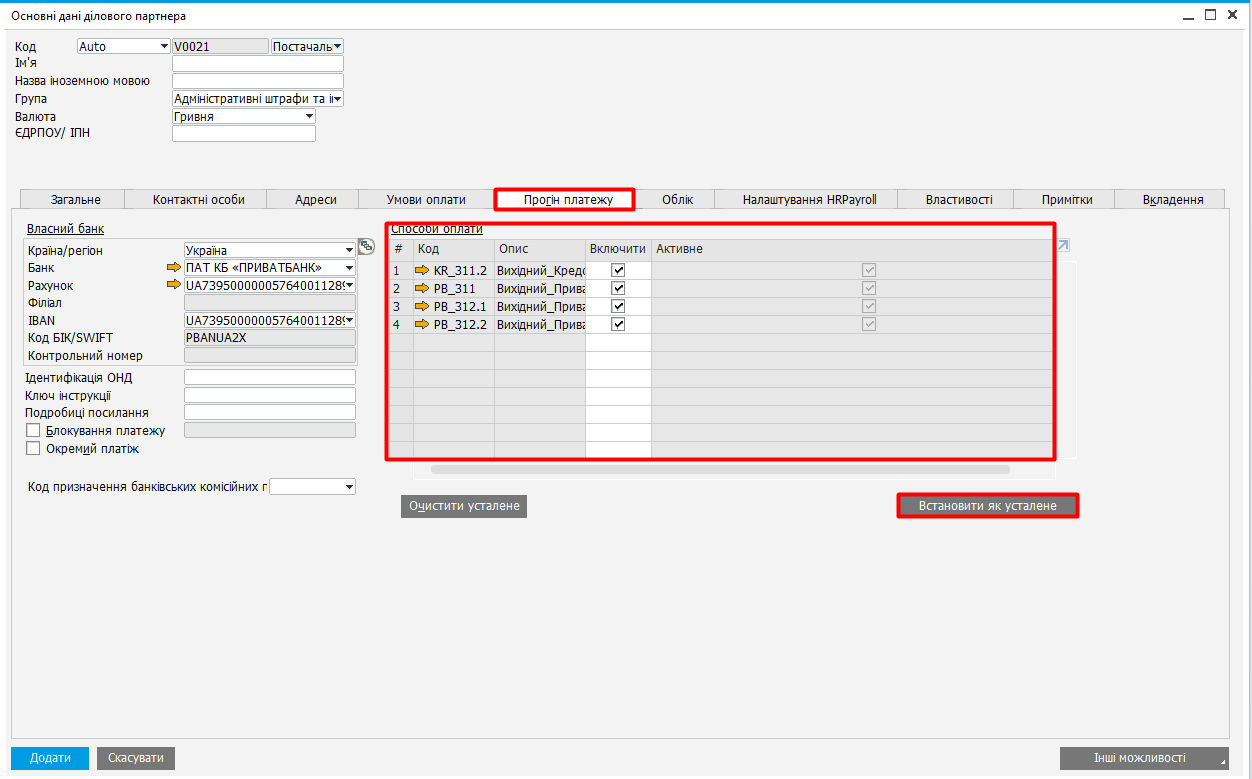The width and height of the screenshot is (1252, 779).
Task: Switch to the Умови оплати tab
Action: (x=426, y=200)
